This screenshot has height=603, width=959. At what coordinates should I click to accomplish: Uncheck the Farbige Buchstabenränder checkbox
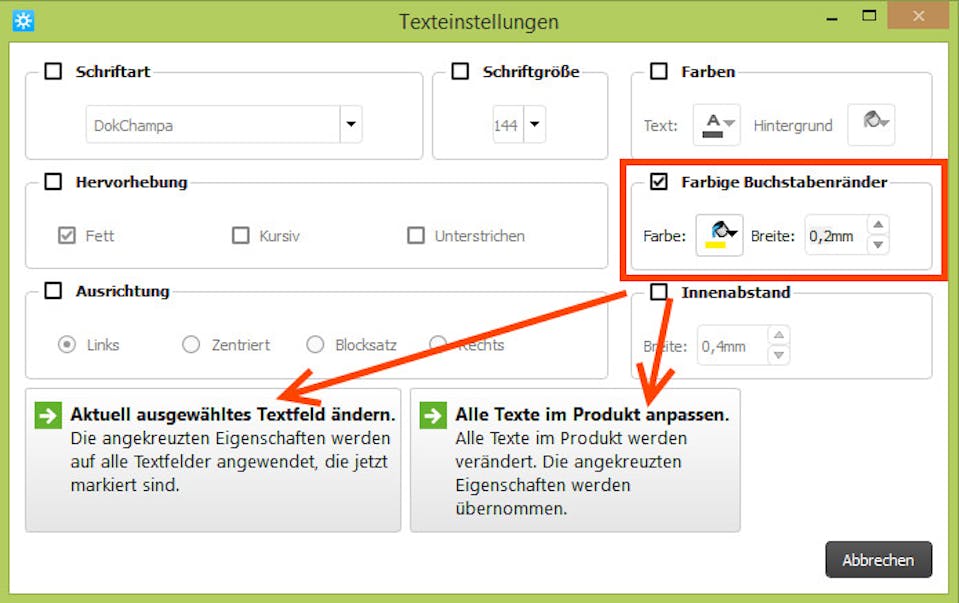[659, 182]
